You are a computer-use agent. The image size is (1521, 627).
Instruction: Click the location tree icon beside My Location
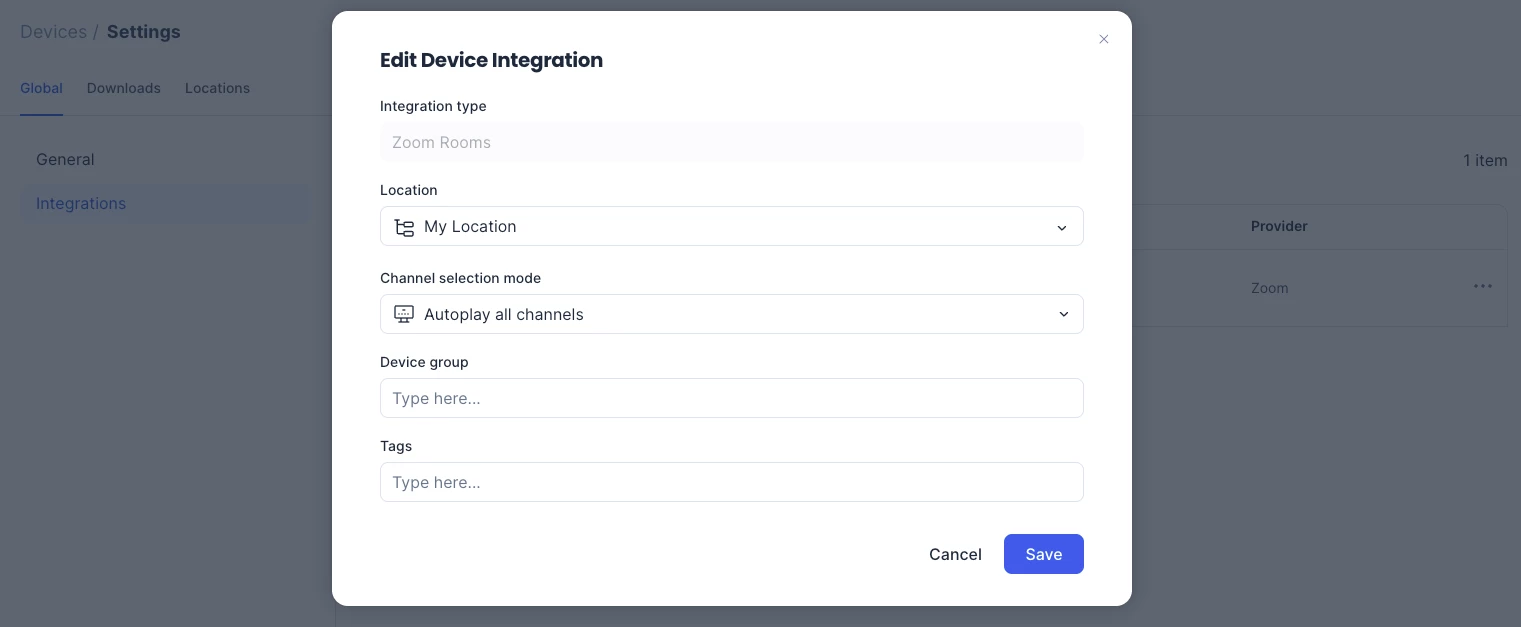[x=404, y=227]
